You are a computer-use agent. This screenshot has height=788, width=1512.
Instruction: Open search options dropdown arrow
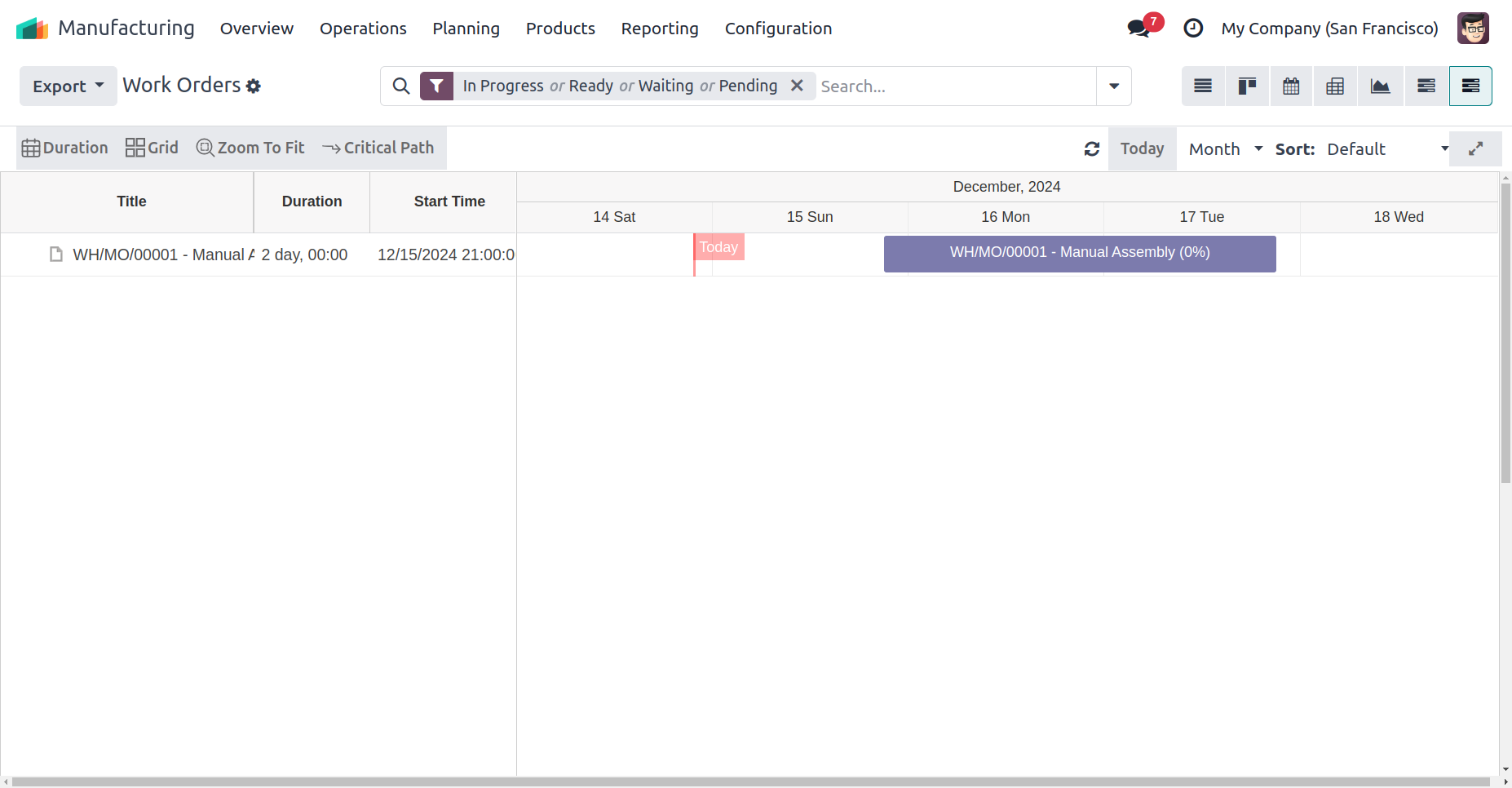click(x=1113, y=86)
